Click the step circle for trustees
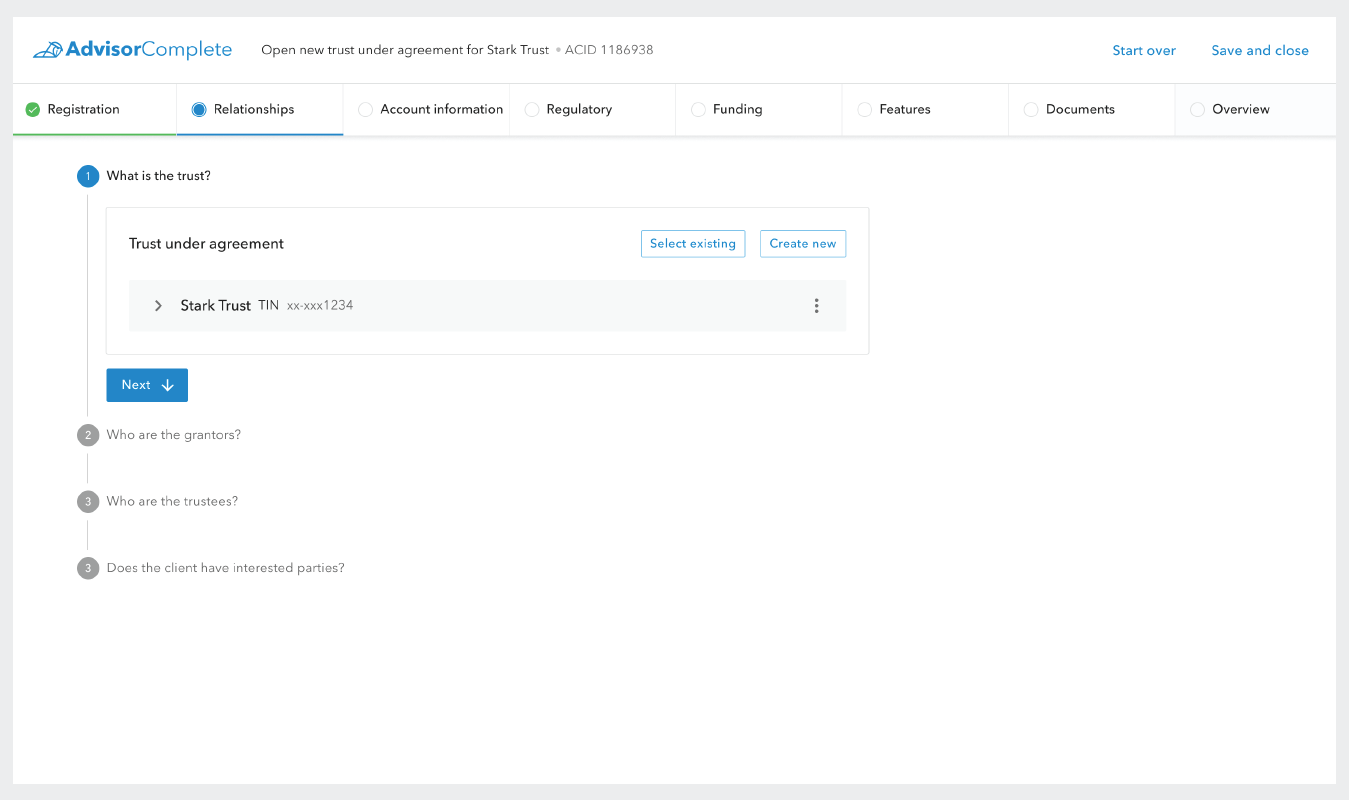 pos(88,501)
